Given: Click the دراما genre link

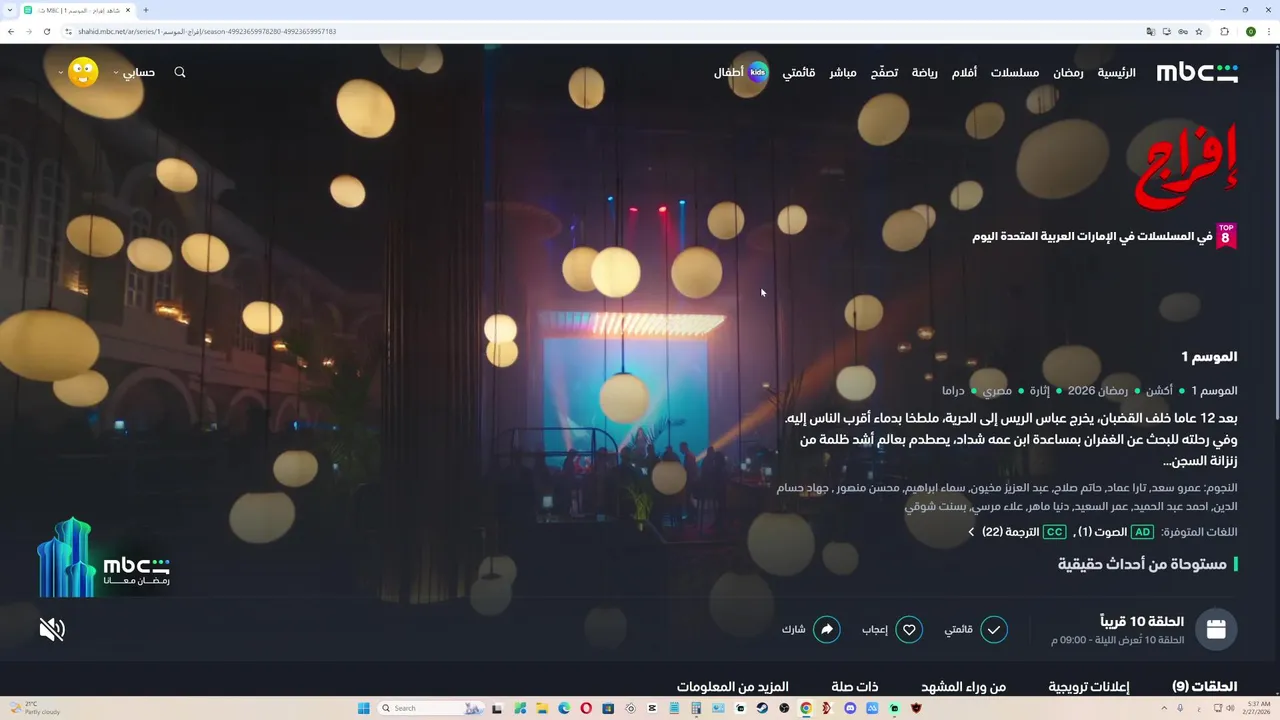Looking at the screenshot, I should [953, 391].
